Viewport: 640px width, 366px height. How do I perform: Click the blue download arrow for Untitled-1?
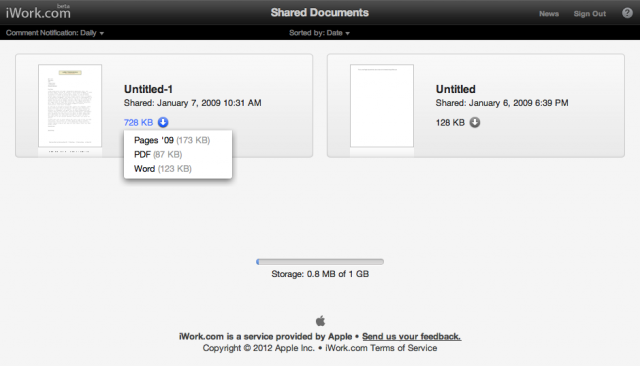(x=163, y=122)
